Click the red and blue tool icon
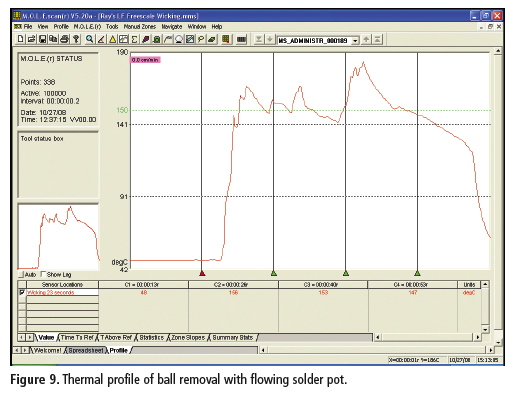Viewport: 513px width, 393px height. click(145, 39)
